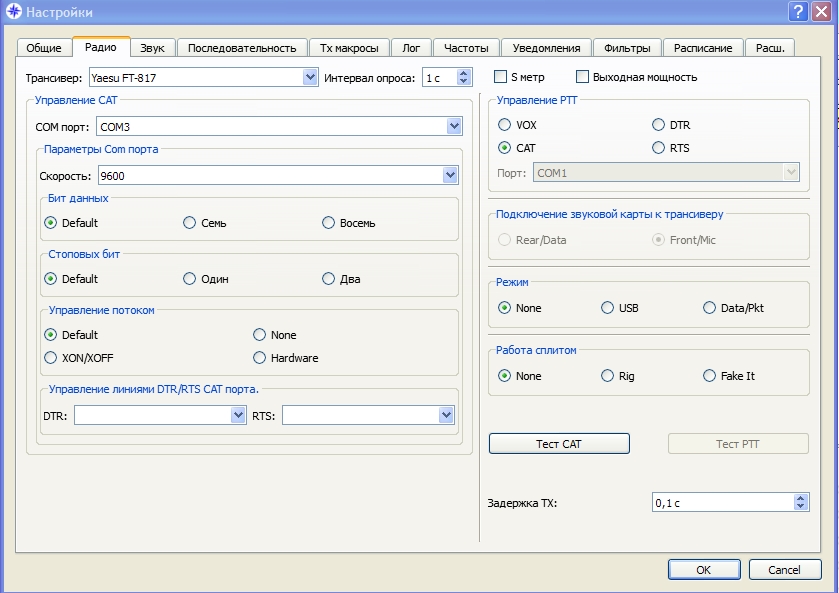Screen dimensions: 839x593
Task: Choose Fake It split mode
Action: [710, 376]
